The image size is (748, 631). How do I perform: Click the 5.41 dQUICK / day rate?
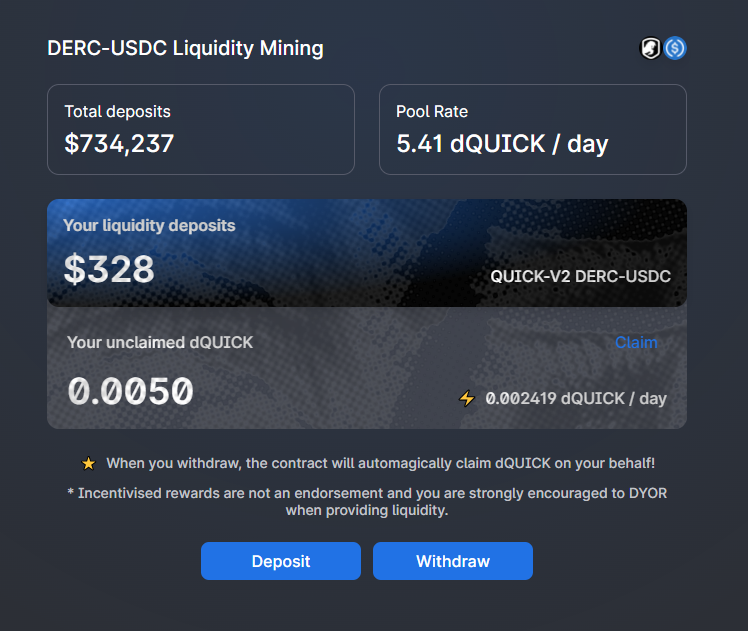pos(502,144)
